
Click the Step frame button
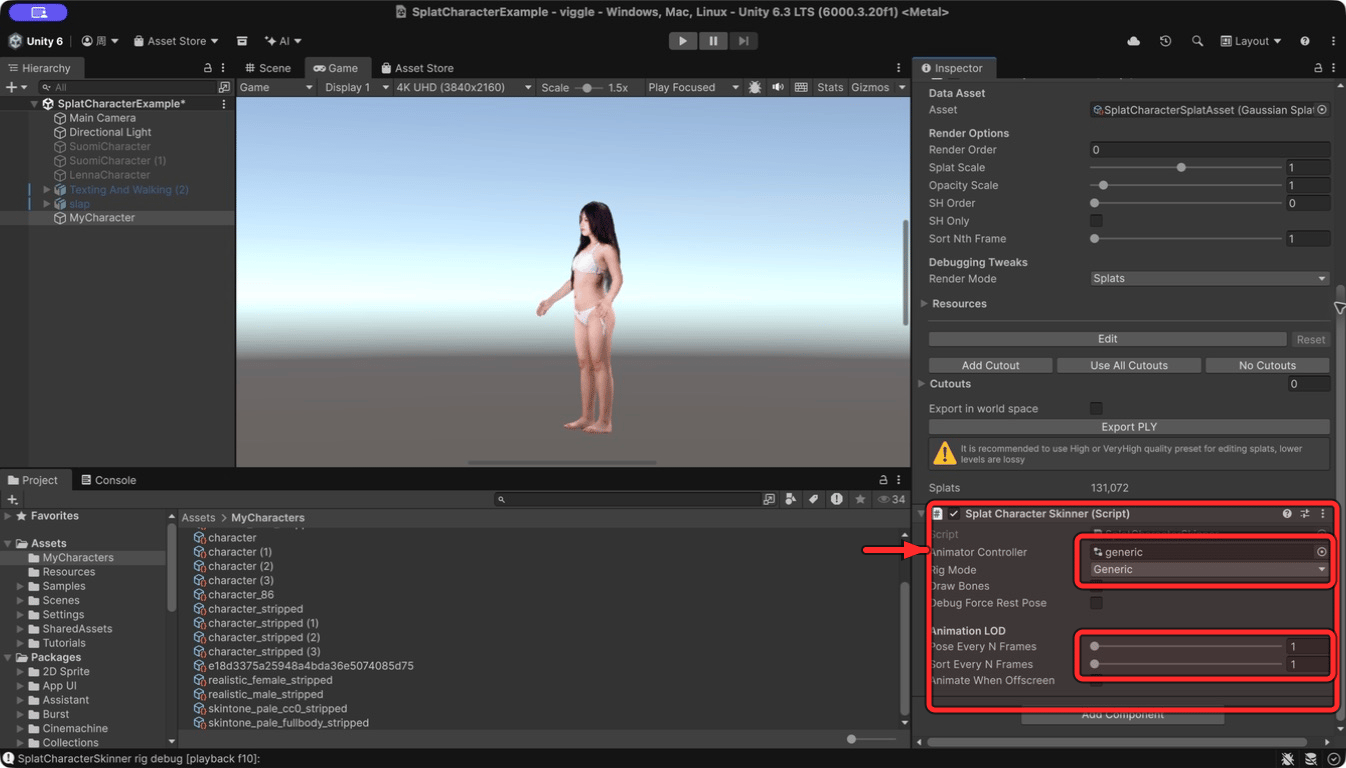click(x=743, y=41)
